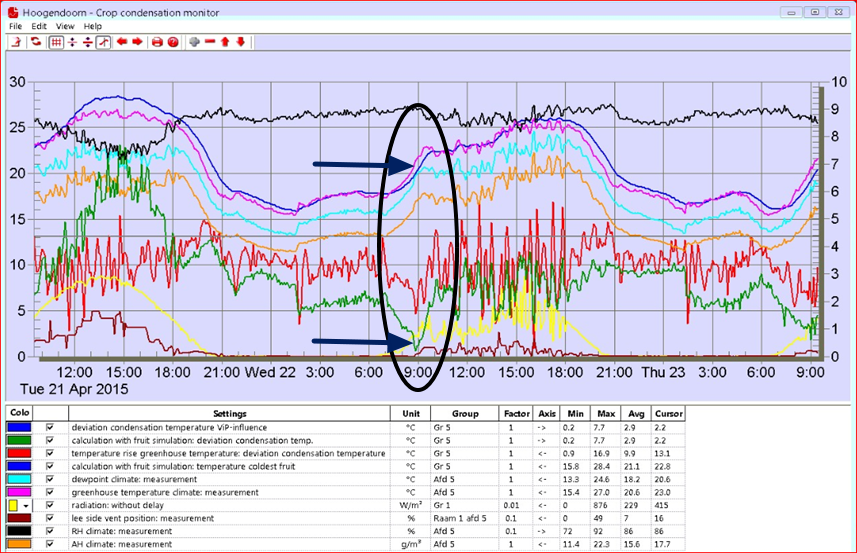The image size is (857, 553).
Task: Click the magenta greenhouse temperature color swatch
Action: pyautogui.click(x=20, y=492)
